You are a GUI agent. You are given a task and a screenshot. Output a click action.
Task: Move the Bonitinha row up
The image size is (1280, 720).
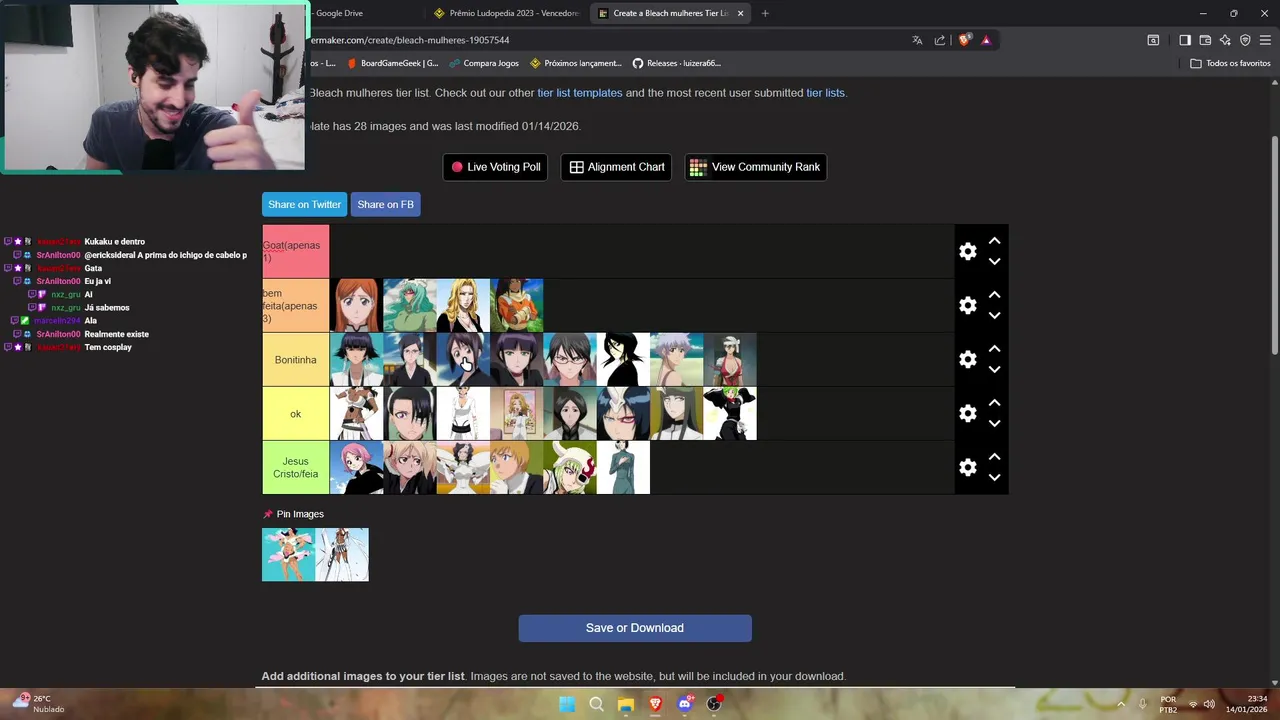click(994, 349)
